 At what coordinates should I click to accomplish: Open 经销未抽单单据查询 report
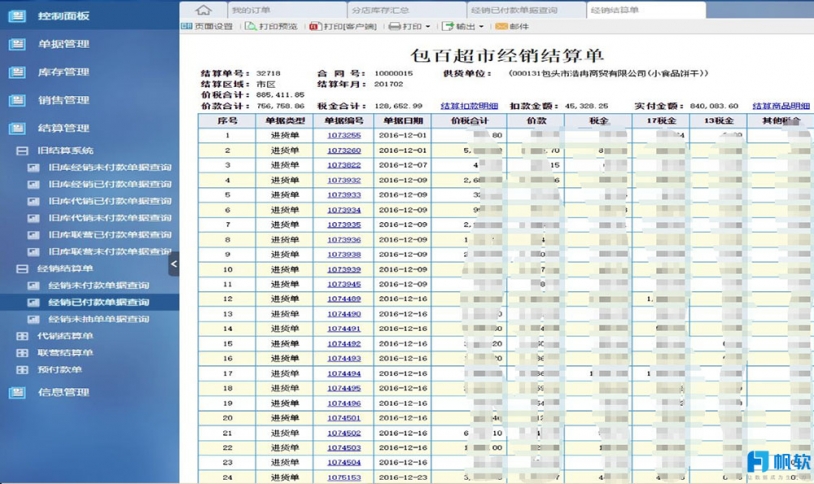pyautogui.click(x=99, y=319)
